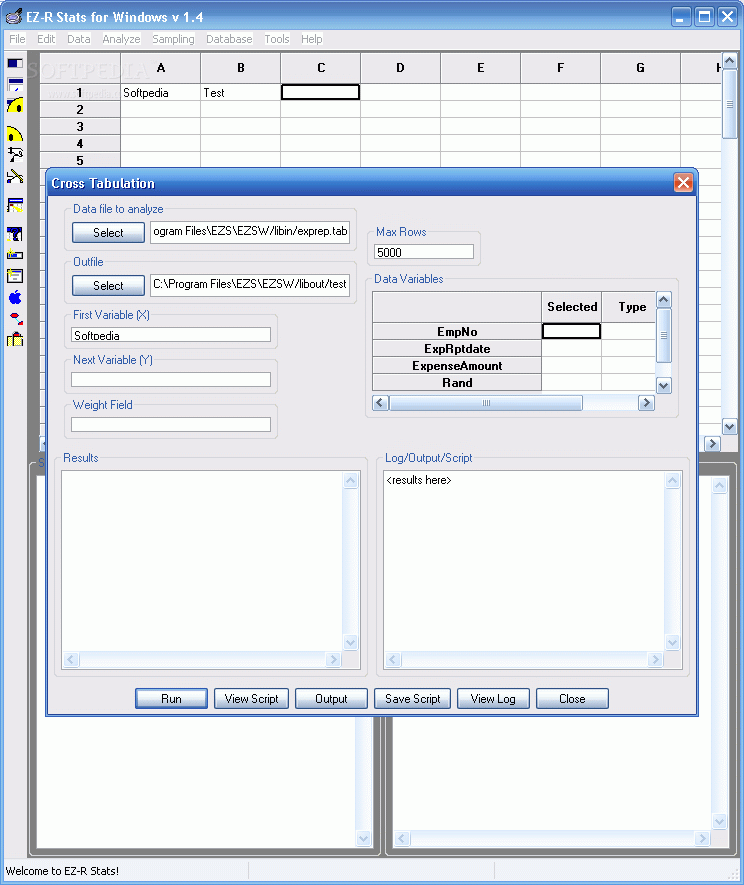Click the Weight Field input box
744x885 pixels.
pyautogui.click(x=171, y=424)
